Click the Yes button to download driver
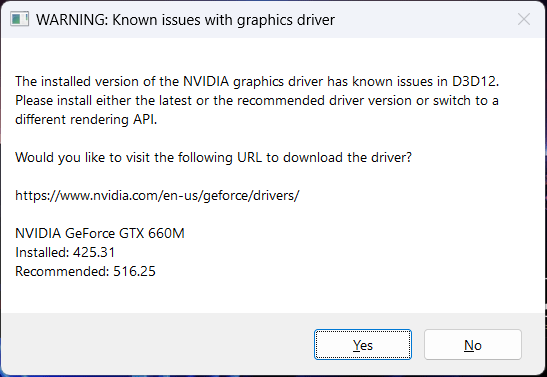This screenshot has width=547, height=377. tap(363, 345)
